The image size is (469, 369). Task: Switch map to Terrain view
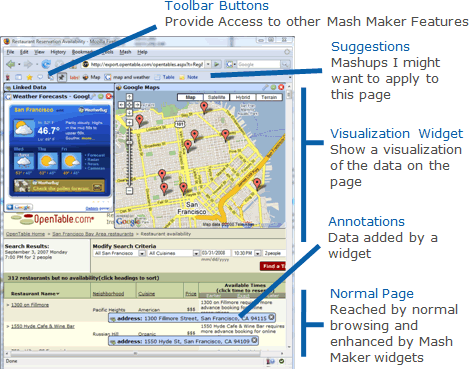(x=269, y=97)
